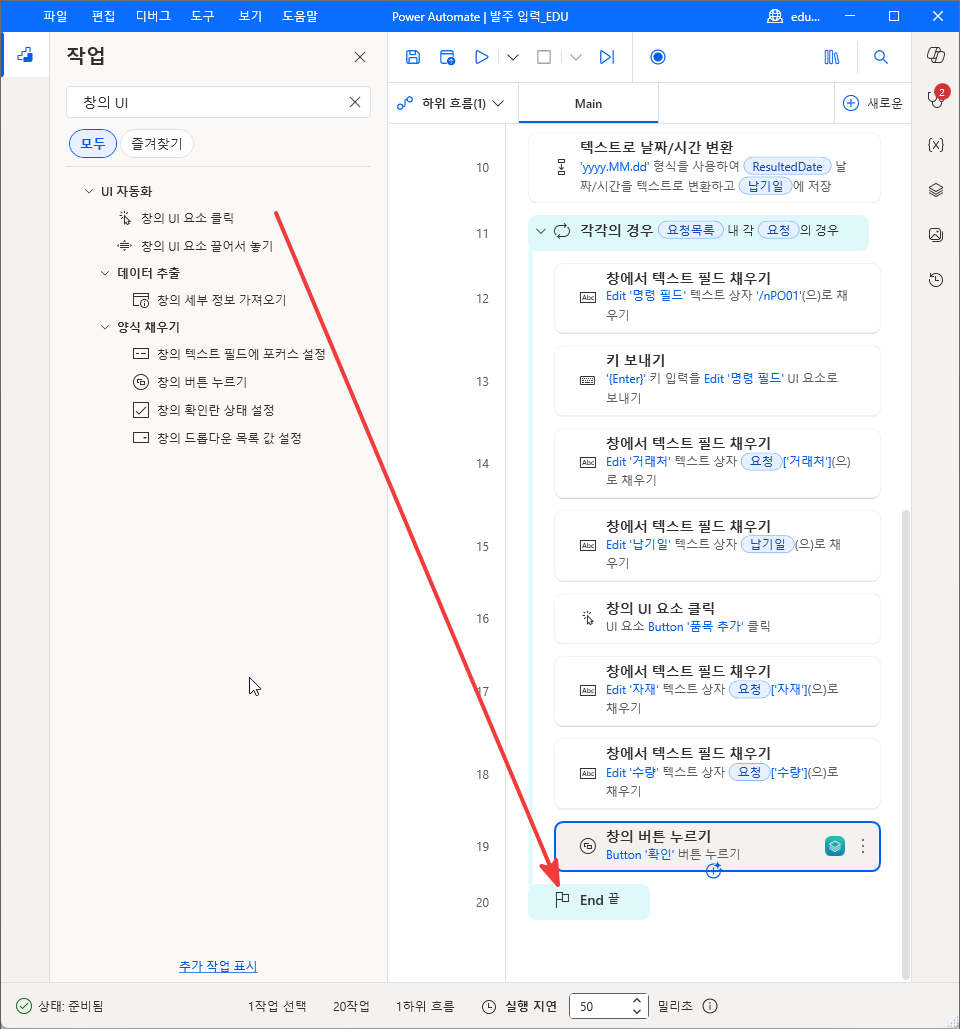The height and width of the screenshot is (1029, 960).
Task: Click the Edit '수량' link in step 18
Action: pos(632,772)
